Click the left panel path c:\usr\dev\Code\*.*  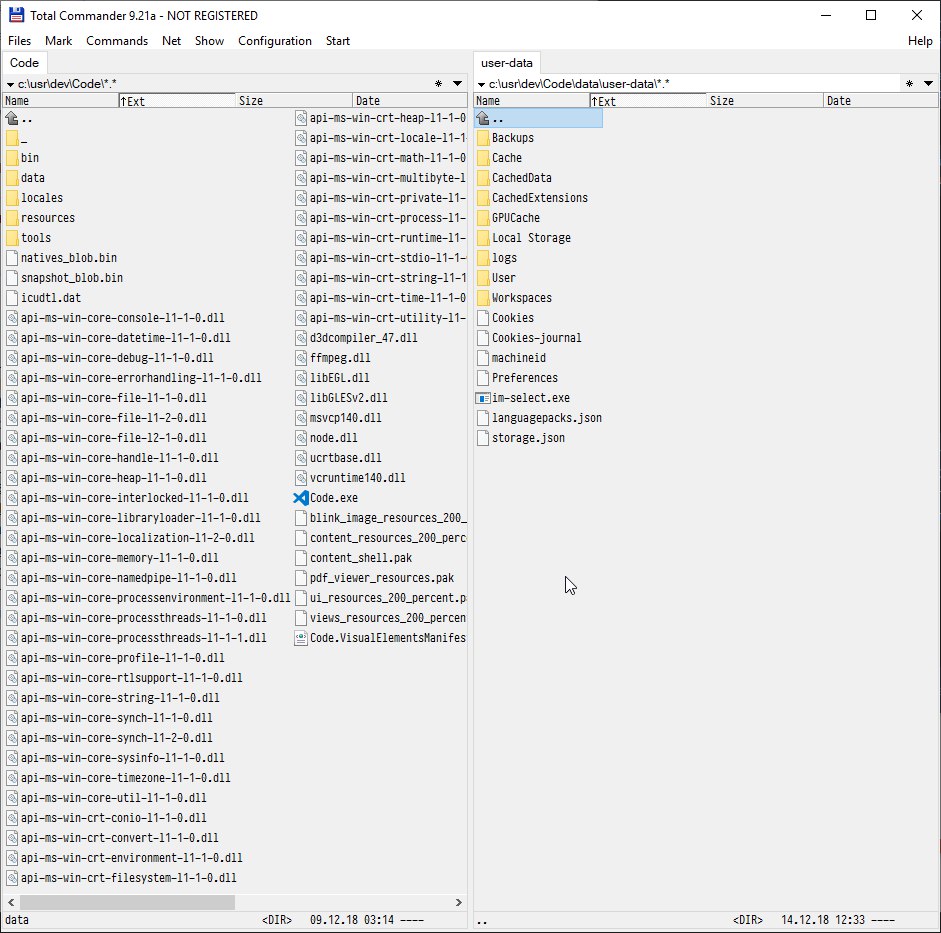pyautogui.click(x=67, y=84)
